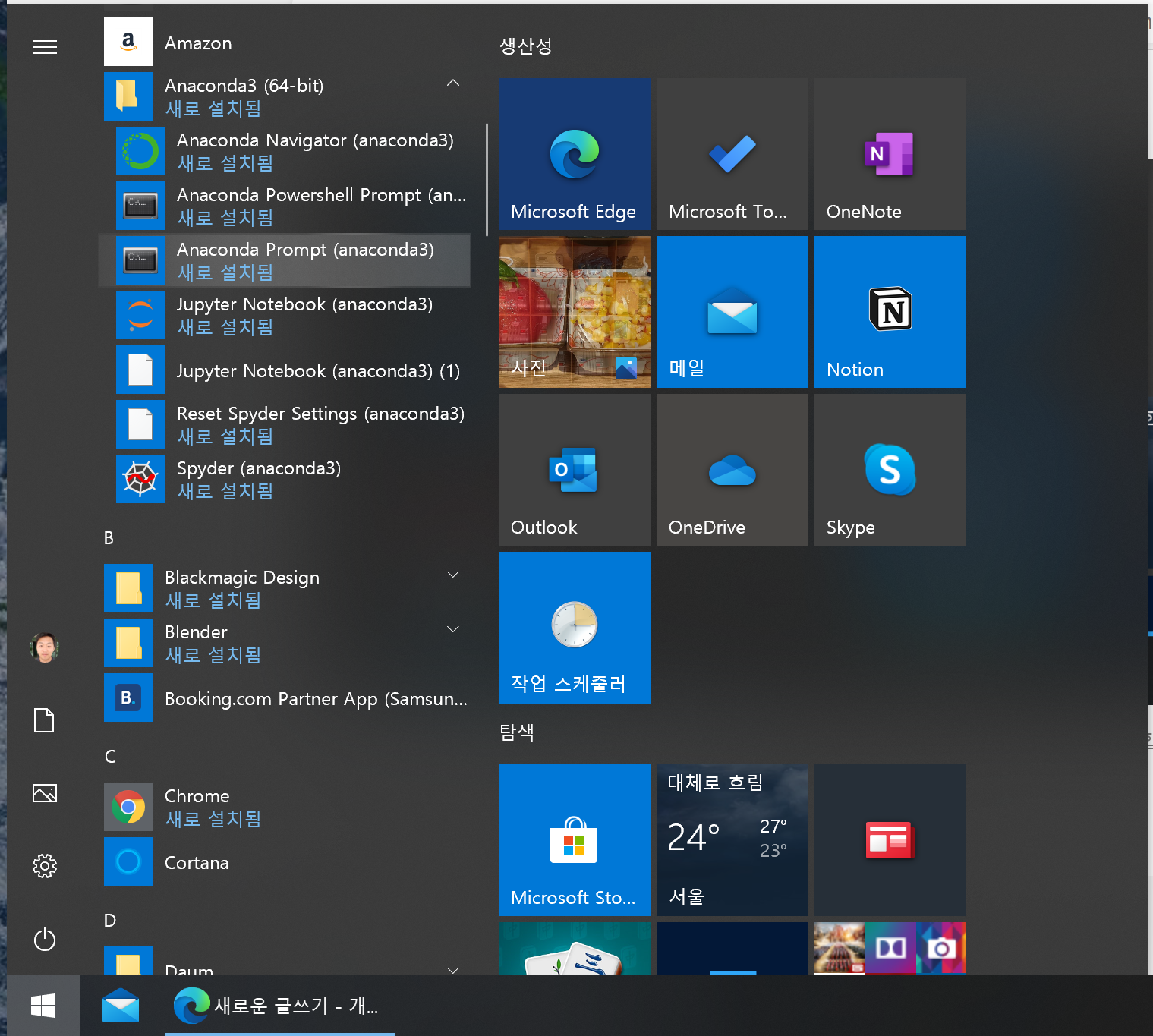Open Settings via the gear icon
The image size is (1153, 1036).
click(45, 866)
